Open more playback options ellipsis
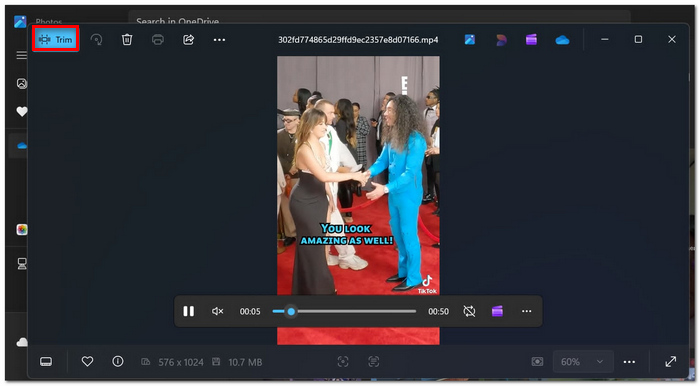700x386 pixels. (526, 311)
